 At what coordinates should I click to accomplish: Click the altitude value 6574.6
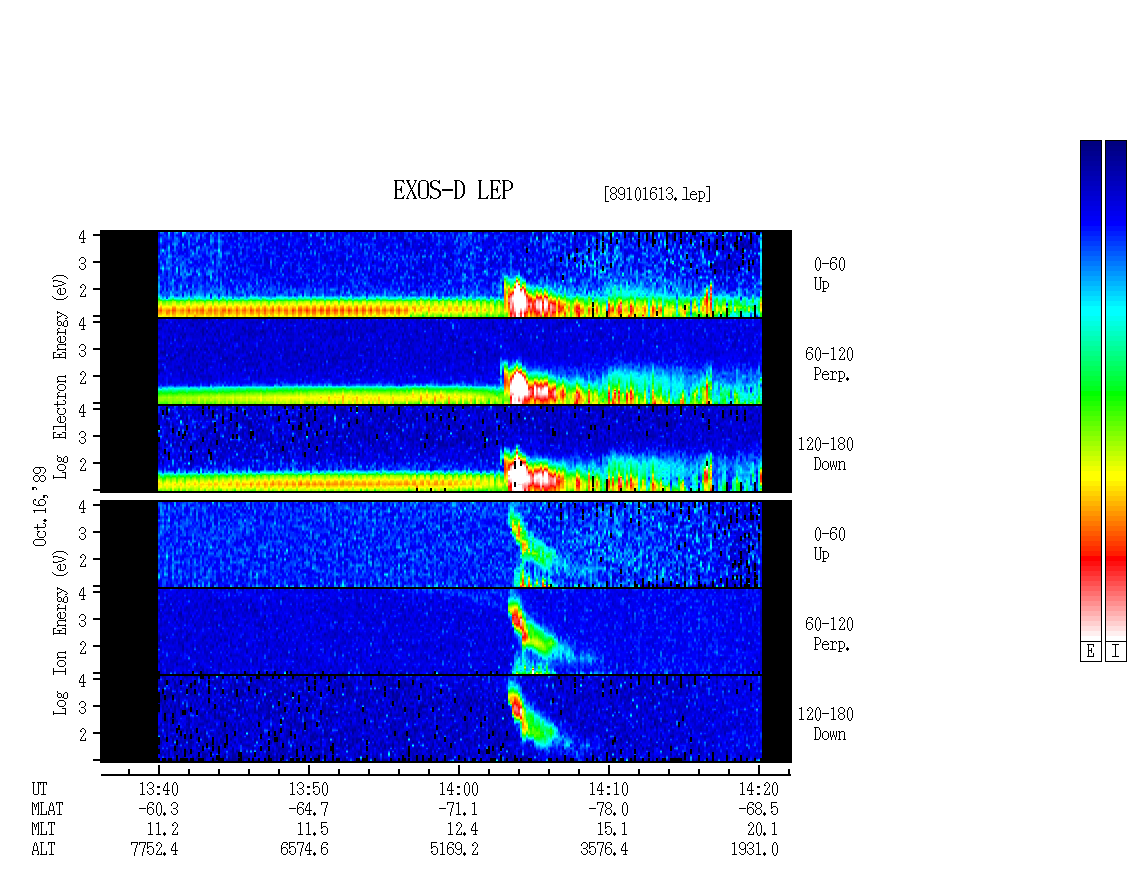coord(304,850)
